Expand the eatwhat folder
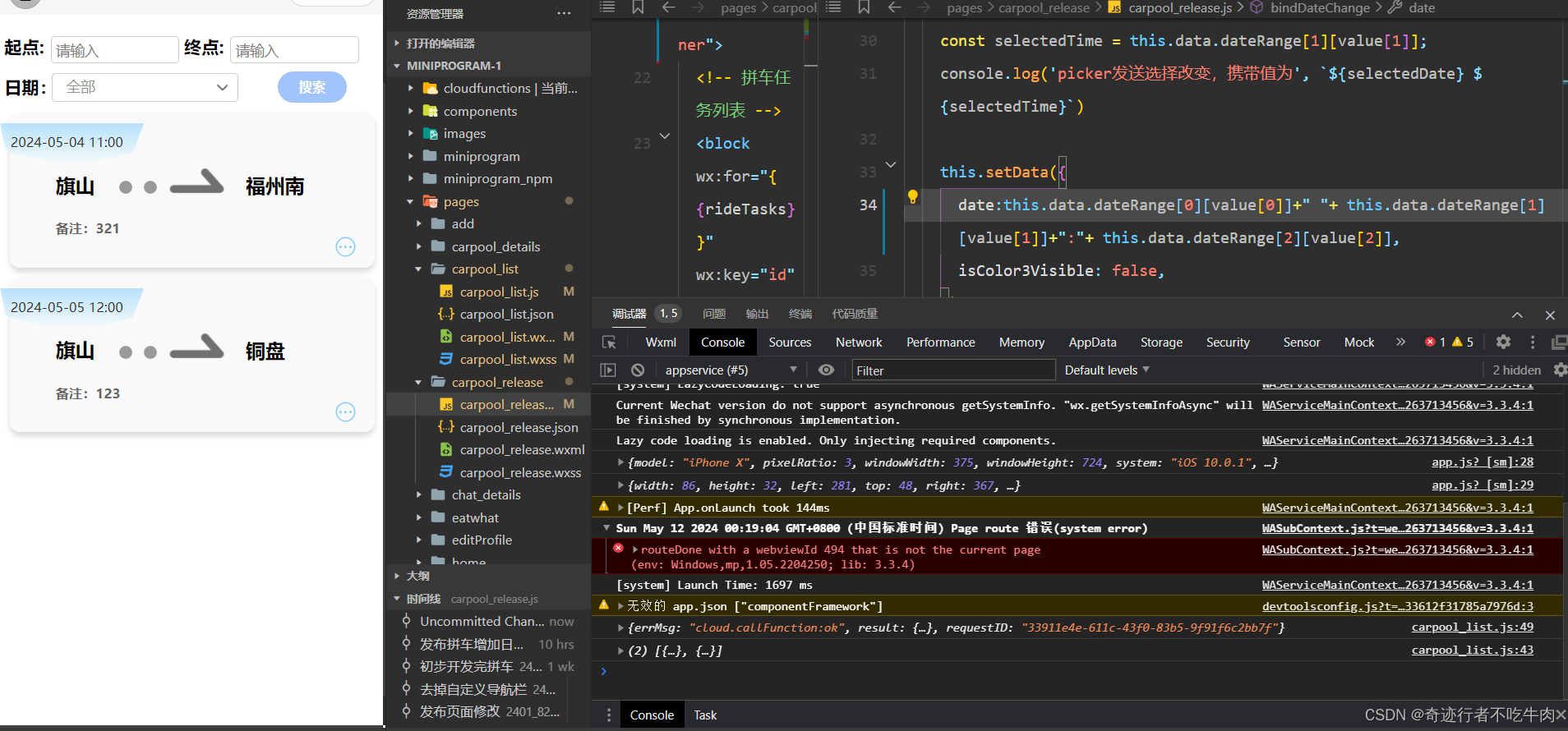Image resolution: width=1568 pixels, height=731 pixels. tap(419, 517)
